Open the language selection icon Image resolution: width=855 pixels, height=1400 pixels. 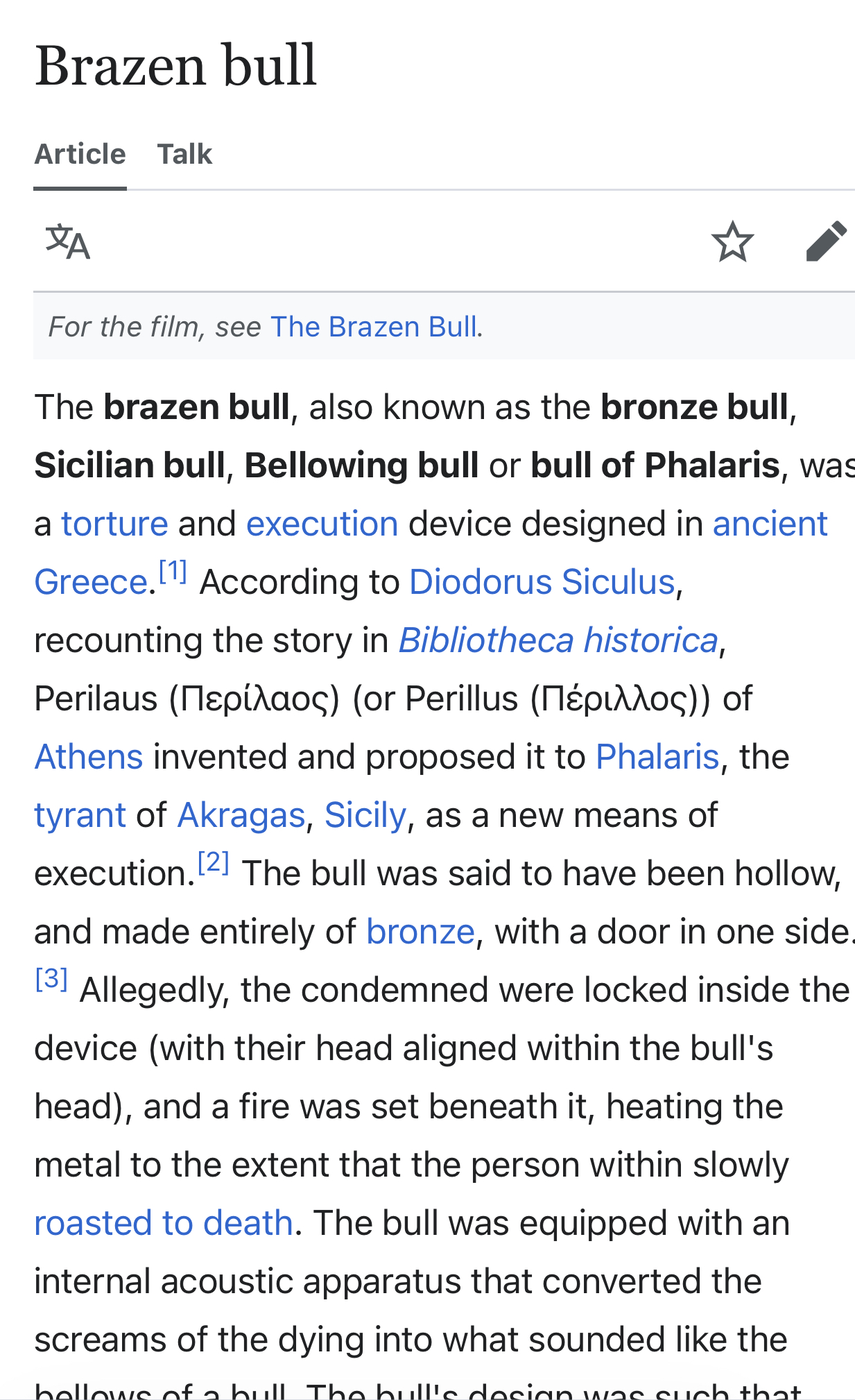click(x=68, y=241)
